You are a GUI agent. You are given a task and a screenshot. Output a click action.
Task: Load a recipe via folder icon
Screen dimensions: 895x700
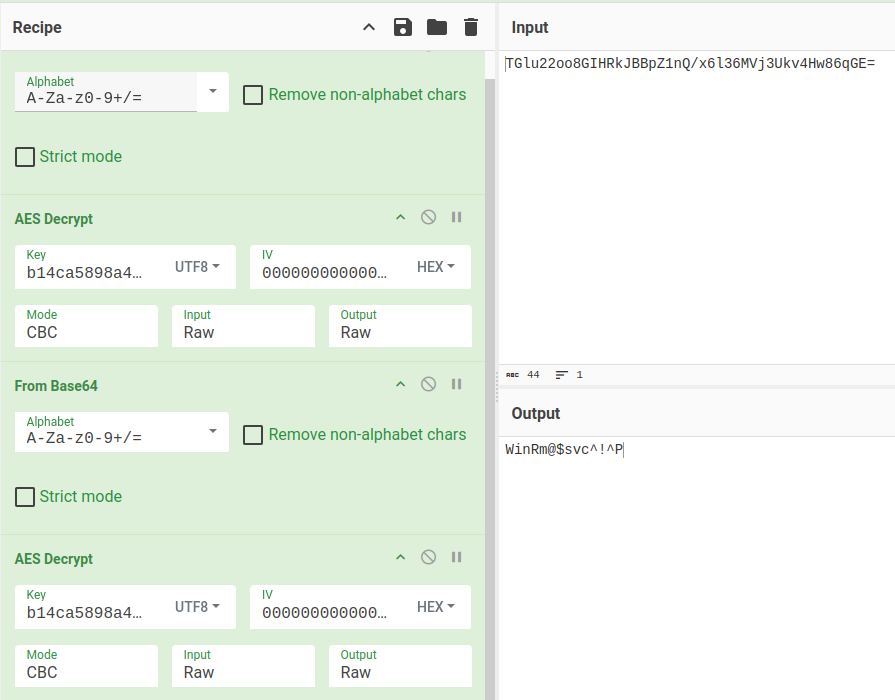coord(436,28)
